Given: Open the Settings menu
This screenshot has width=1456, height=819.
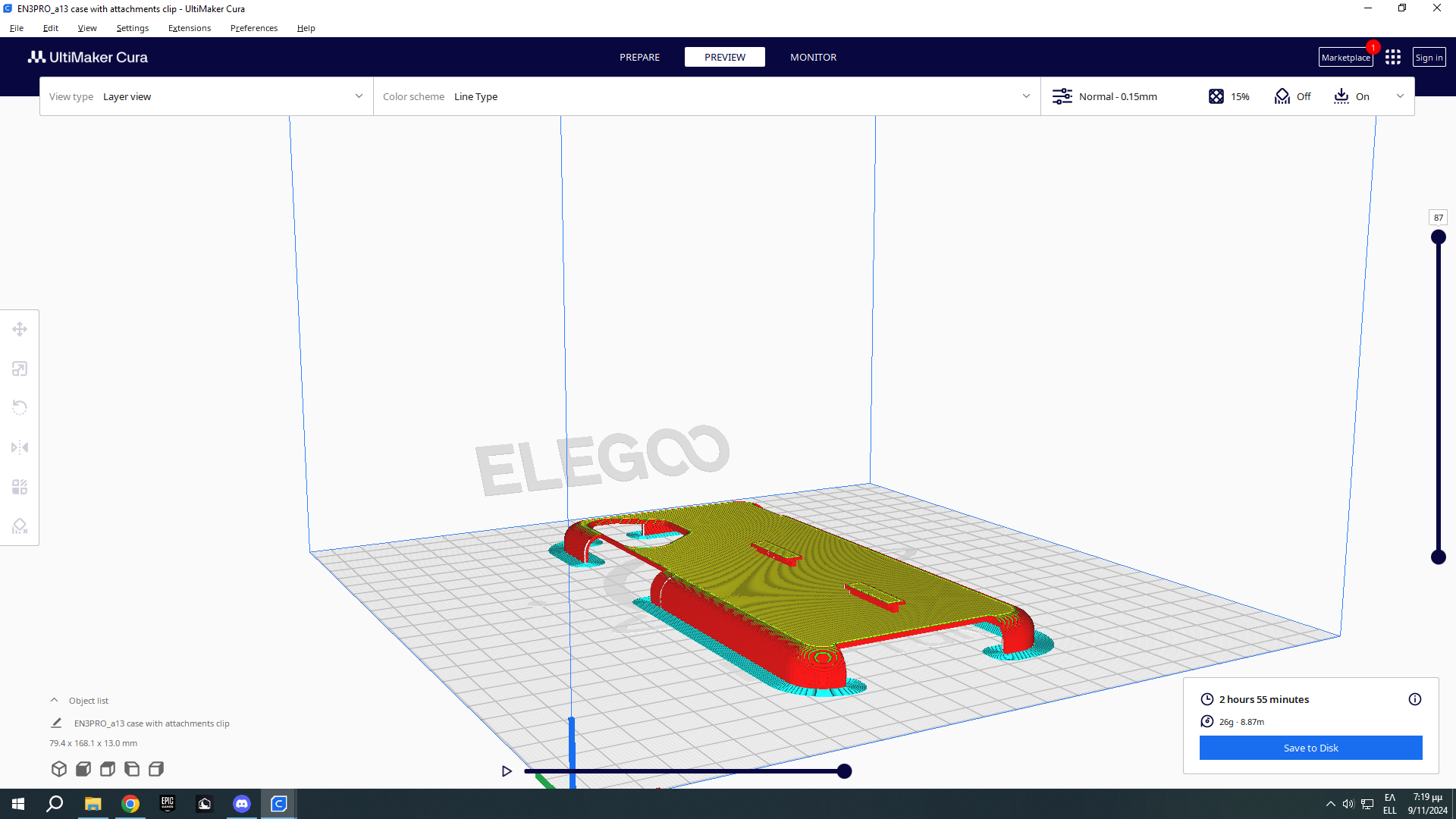Looking at the screenshot, I should coord(133,28).
